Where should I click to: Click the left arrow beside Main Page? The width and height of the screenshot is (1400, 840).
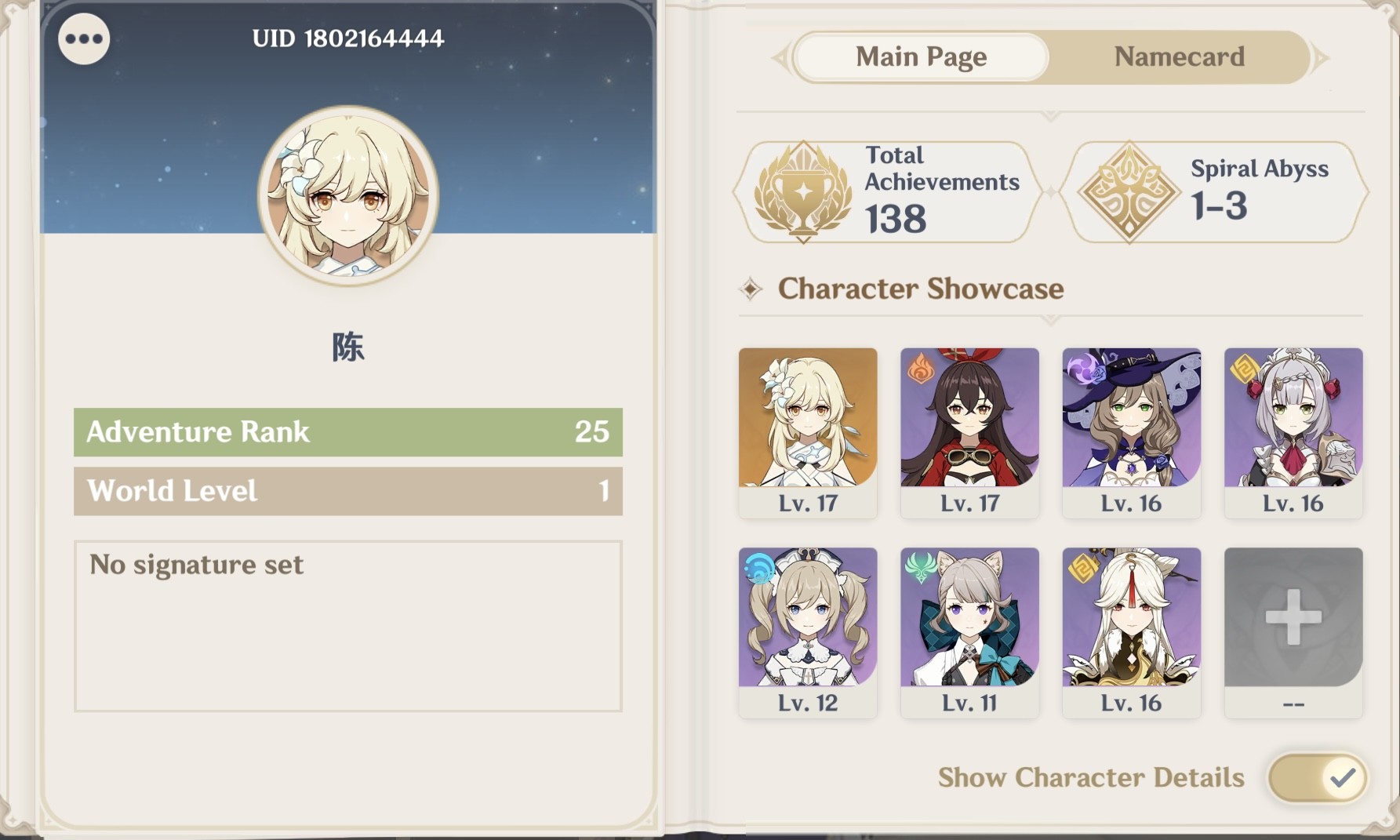click(780, 57)
